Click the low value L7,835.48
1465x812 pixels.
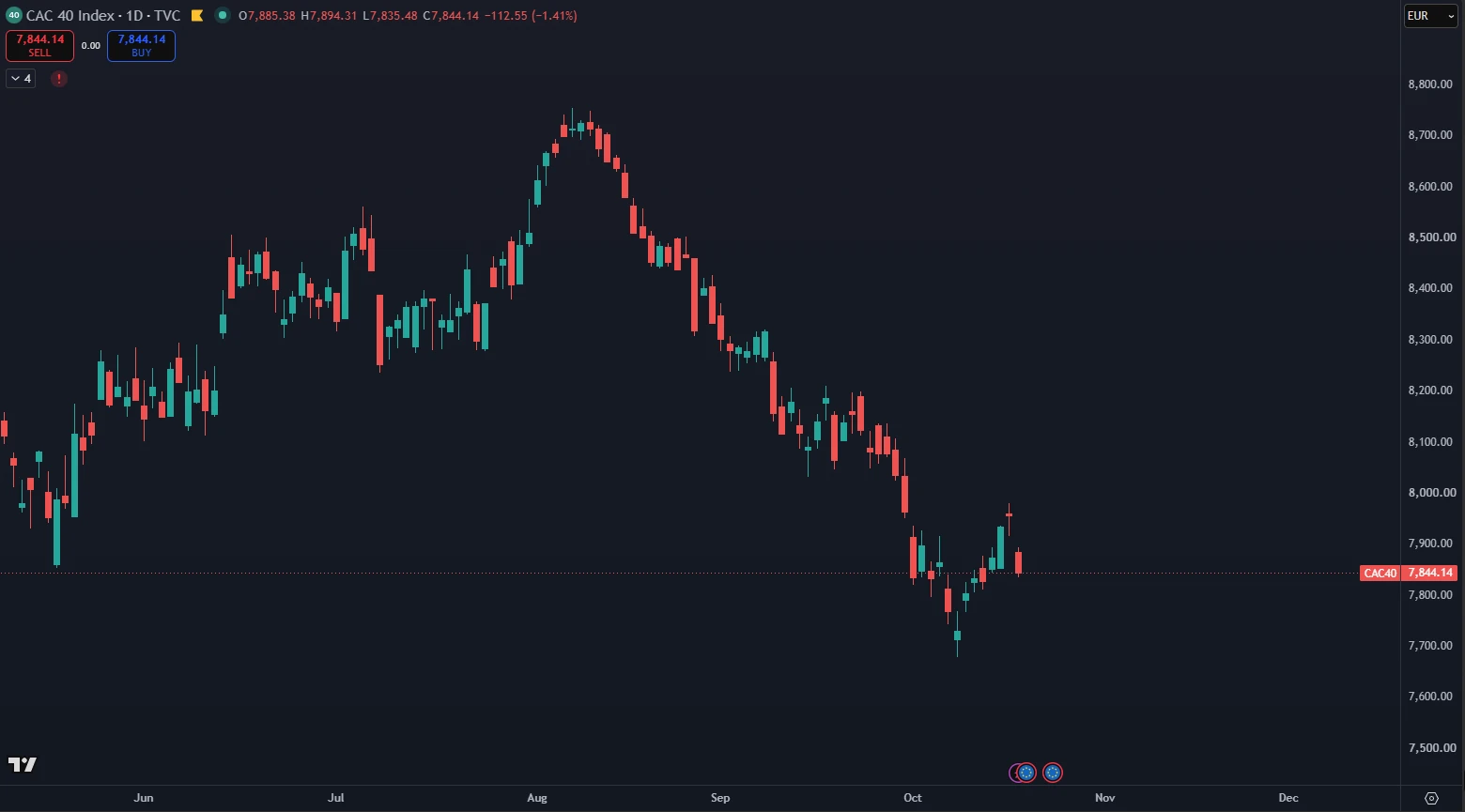[x=390, y=16]
